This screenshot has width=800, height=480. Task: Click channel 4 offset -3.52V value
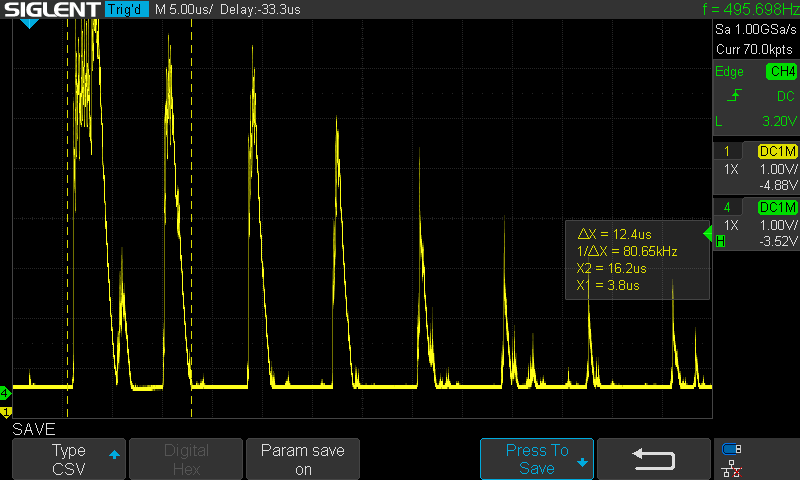(x=778, y=241)
